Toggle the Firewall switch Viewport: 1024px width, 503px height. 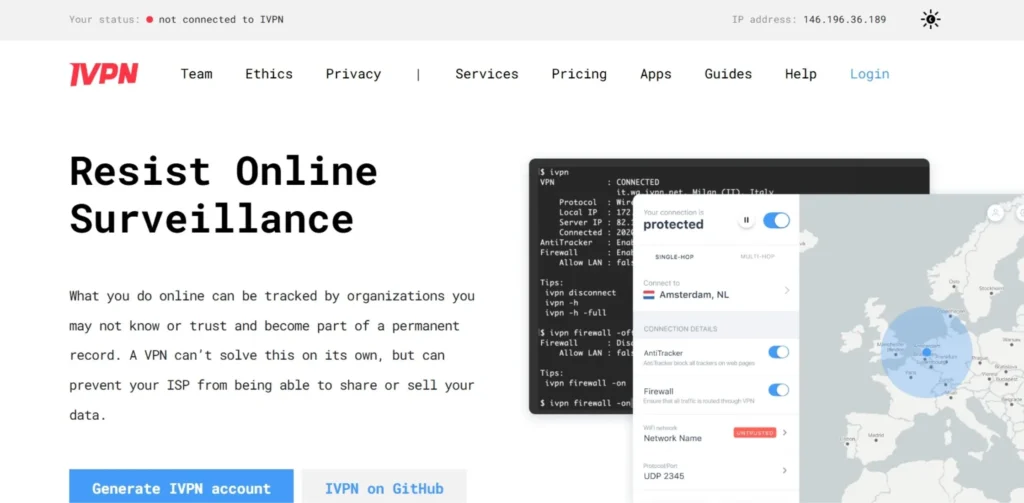click(x=778, y=390)
